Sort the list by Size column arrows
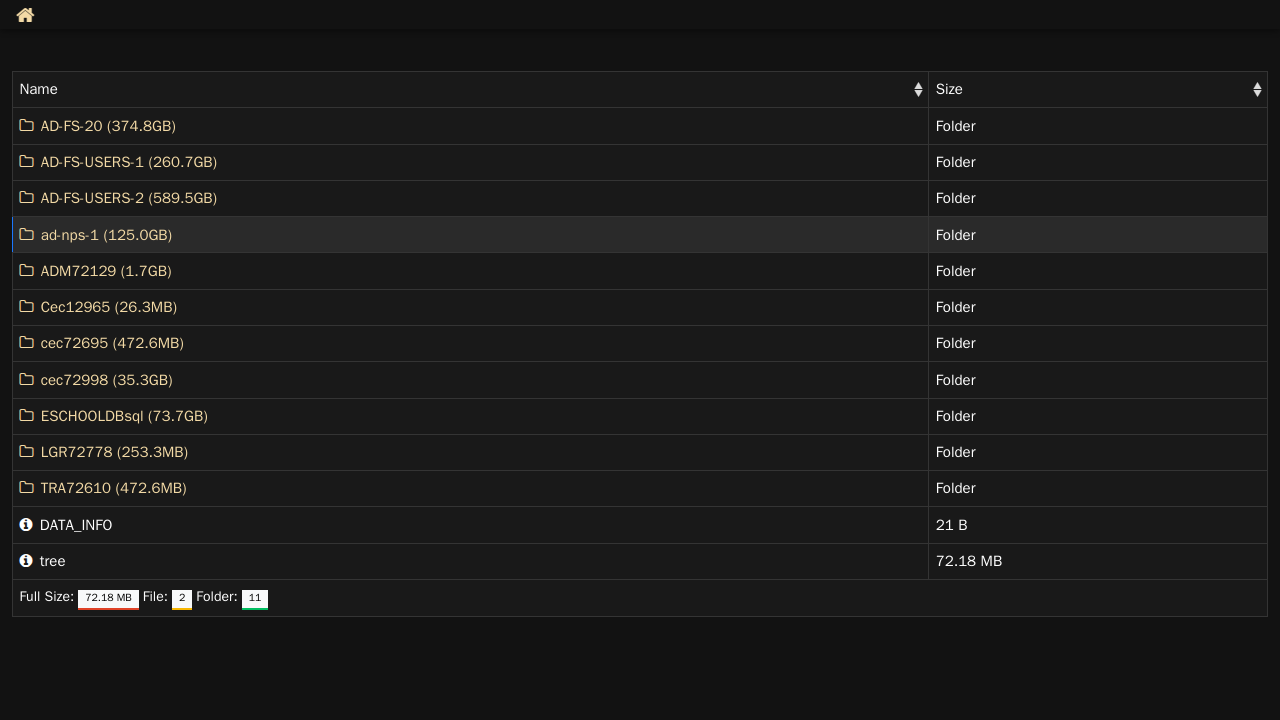This screenshot has width=1280, height=720. (1257, 89)
